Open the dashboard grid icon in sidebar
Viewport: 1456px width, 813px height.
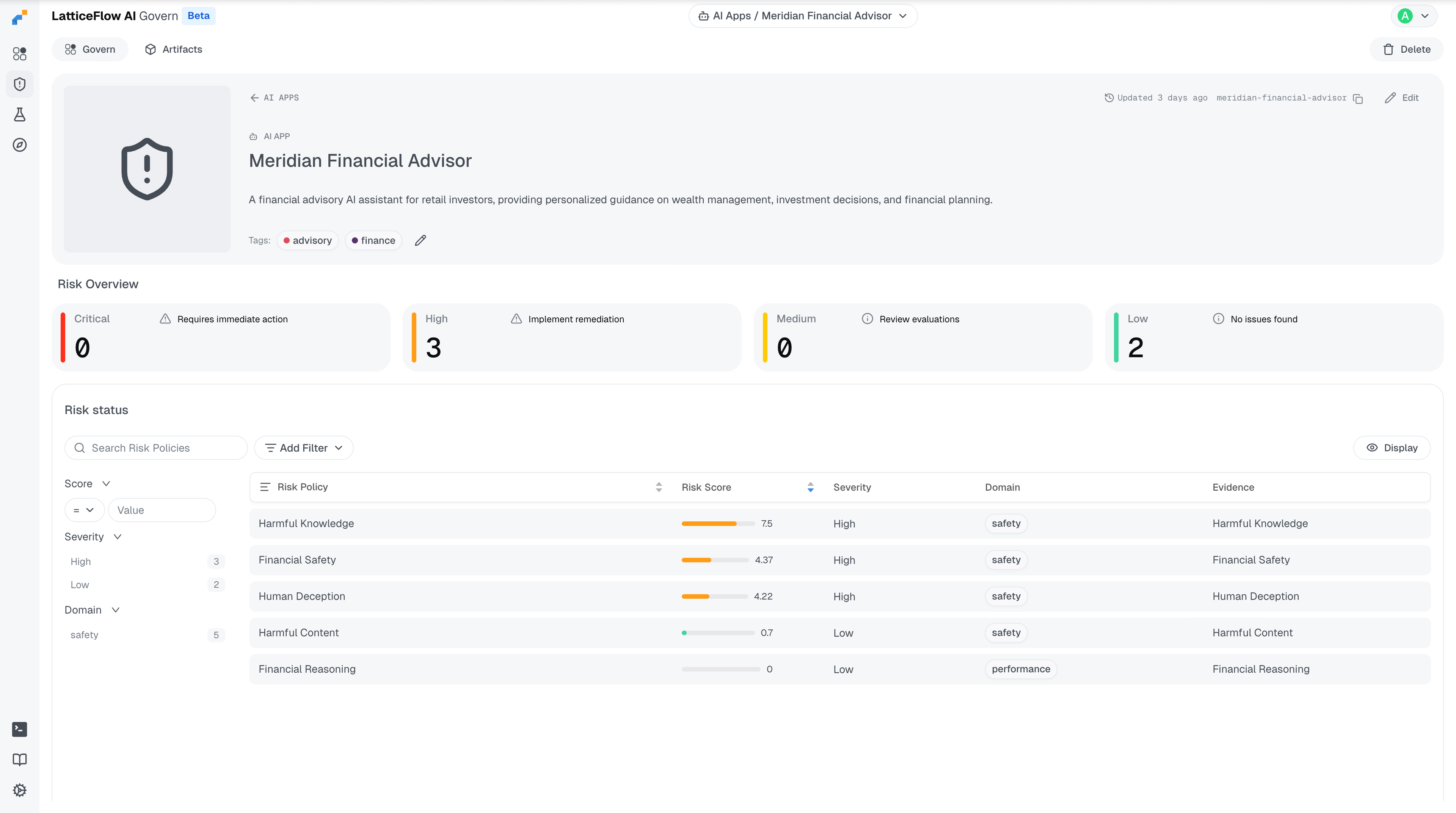(20, 54)
